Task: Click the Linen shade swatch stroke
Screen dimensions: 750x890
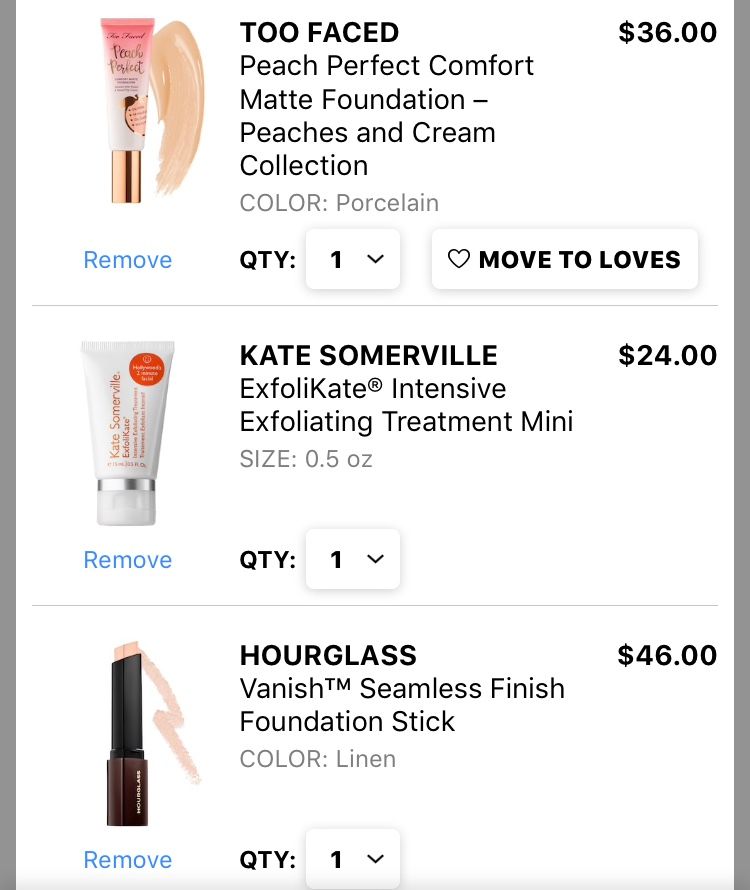Action: (175, 710)
